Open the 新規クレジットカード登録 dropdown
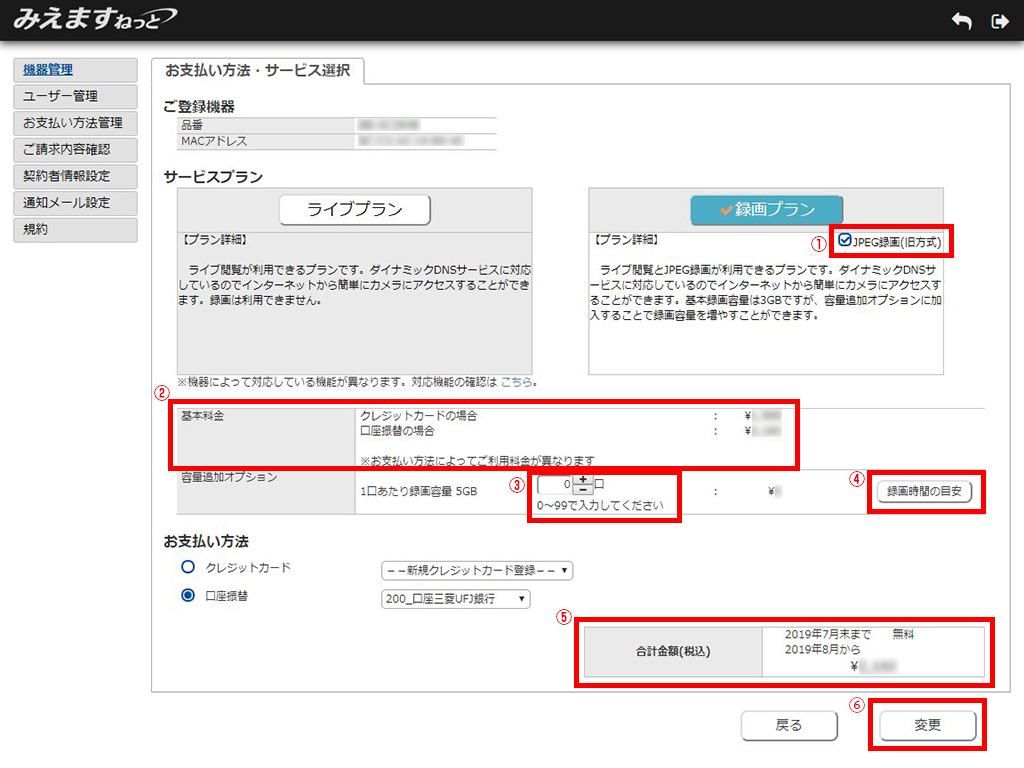1024x768 pixels. coord(477,571)
